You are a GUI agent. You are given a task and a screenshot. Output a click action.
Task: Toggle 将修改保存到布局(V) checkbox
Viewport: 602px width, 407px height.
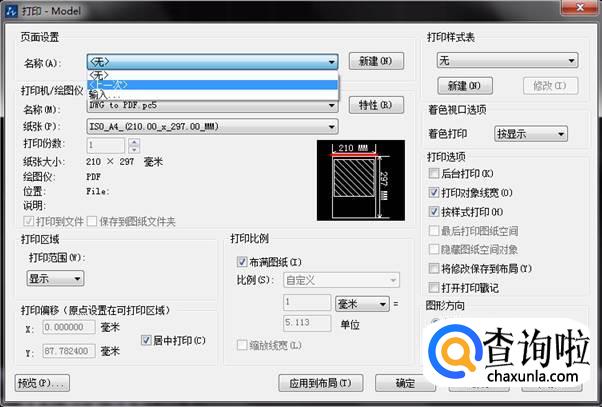point(434,268)
